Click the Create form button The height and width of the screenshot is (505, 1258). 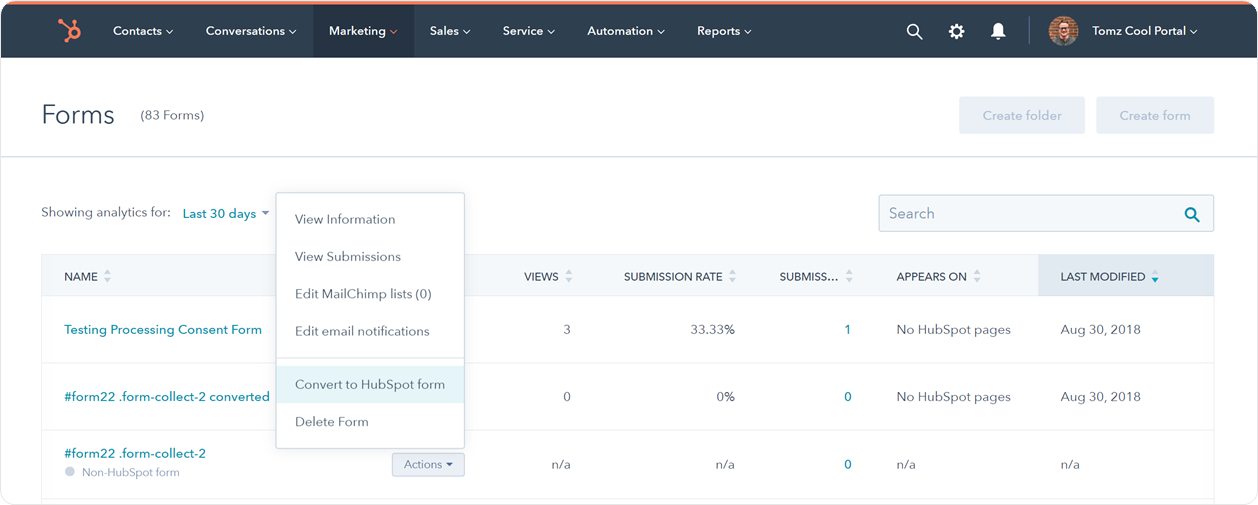point(1155,115)
